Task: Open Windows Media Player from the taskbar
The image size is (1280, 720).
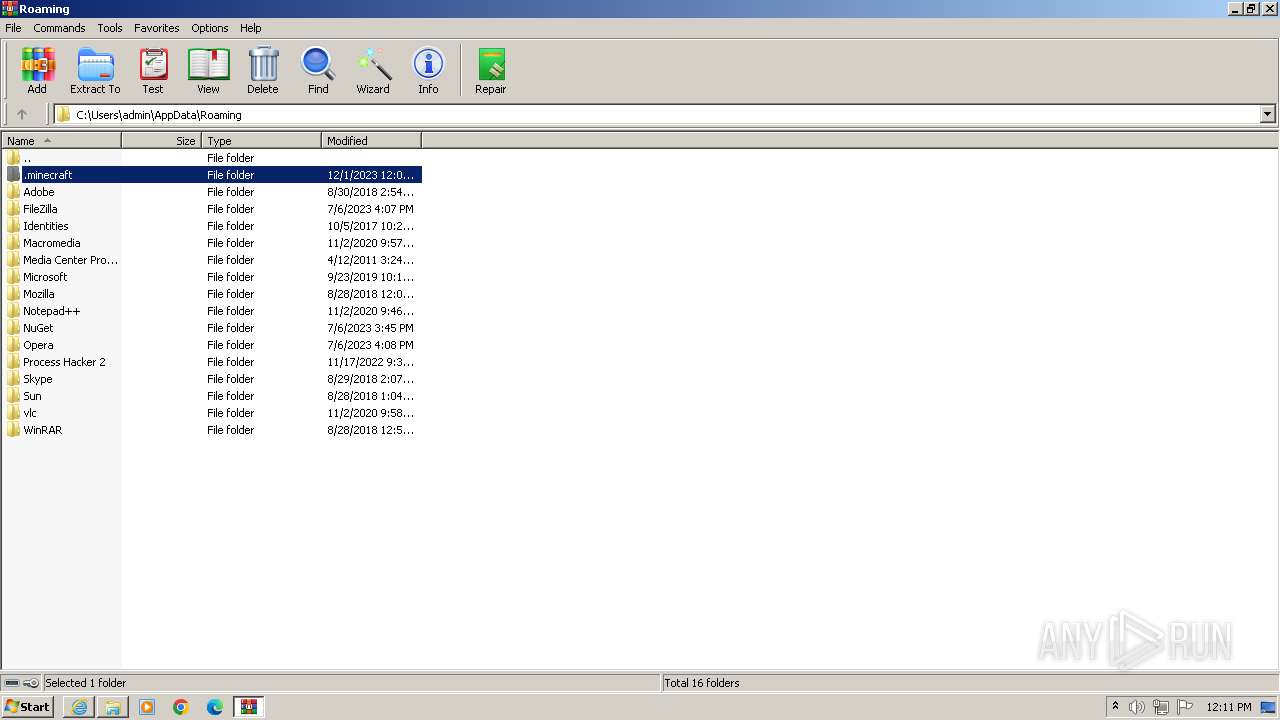Action: click(147, 707)
